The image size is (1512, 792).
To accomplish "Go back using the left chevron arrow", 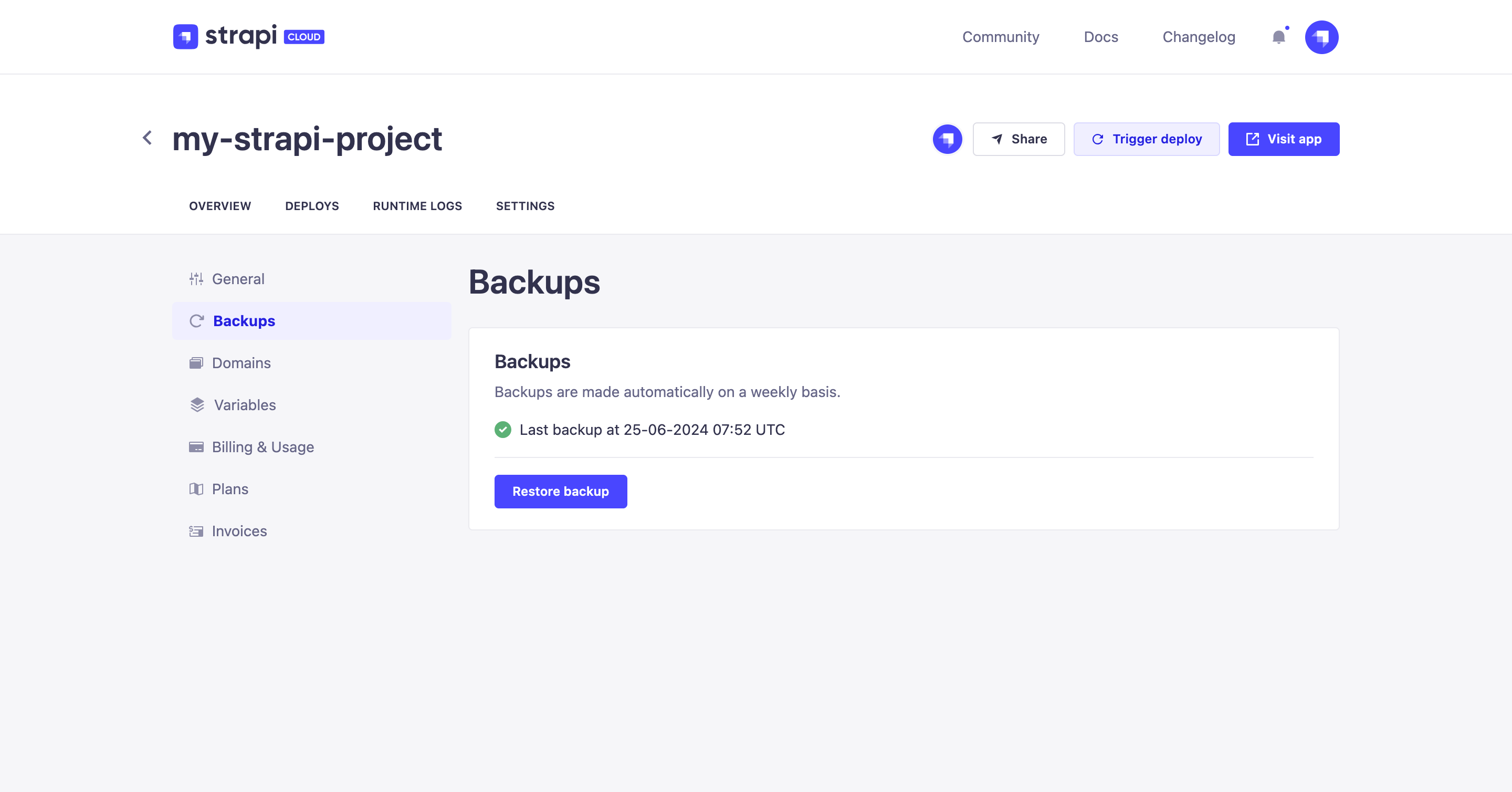I will [x=147, y=138].
